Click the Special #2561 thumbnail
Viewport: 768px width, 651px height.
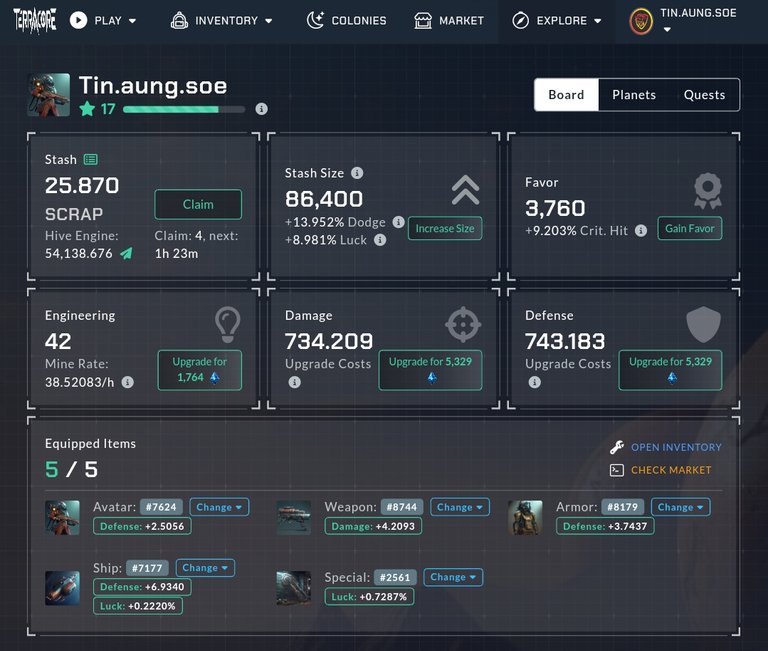[293, 588]
